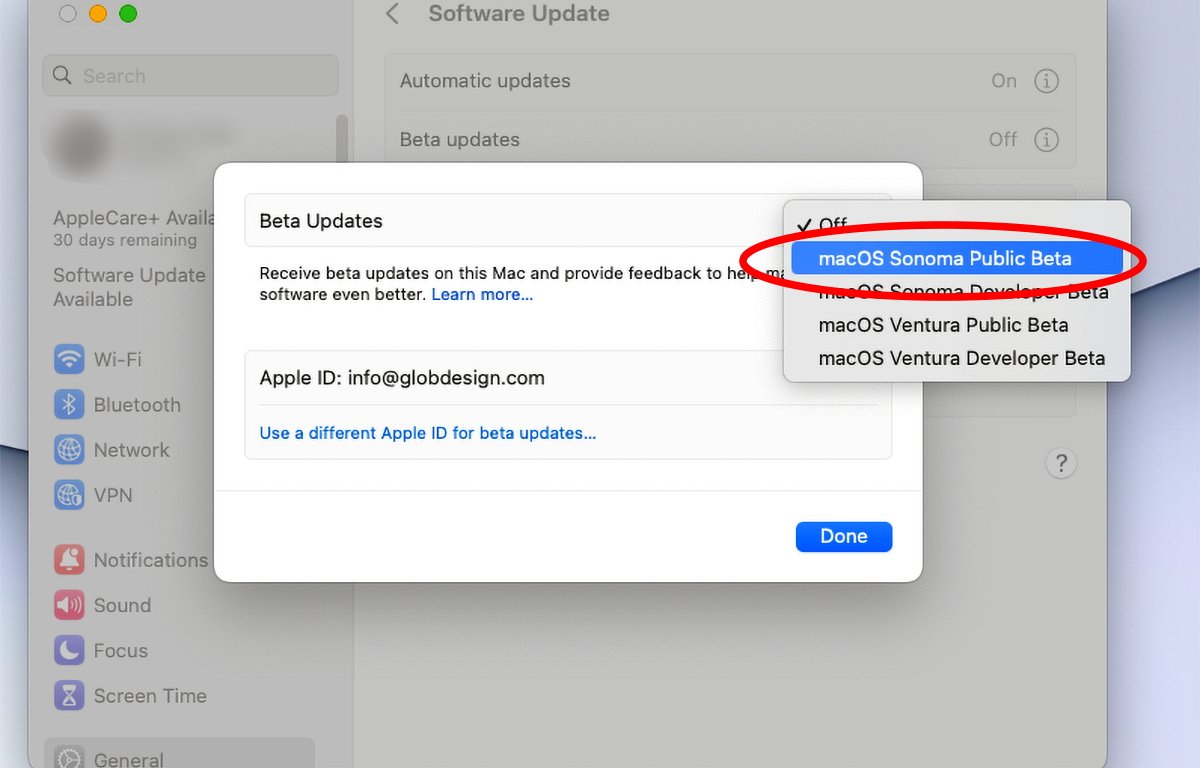
Task: Open the Learn more link
Action: [482, 295]
